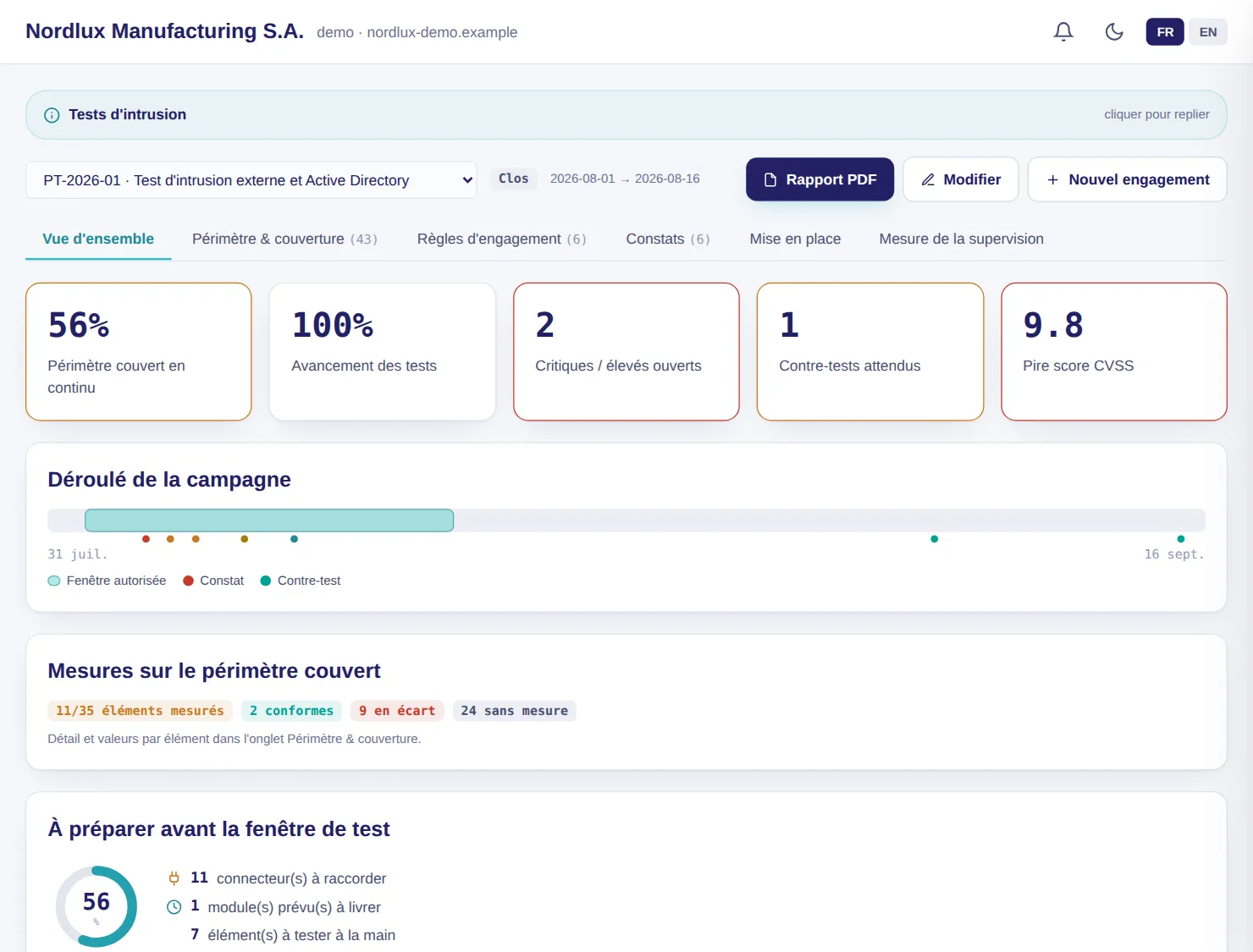Viewport: 1253px width, 952px height.
Task: Create a Nouvel engagement
Action: coord(1128,179)
